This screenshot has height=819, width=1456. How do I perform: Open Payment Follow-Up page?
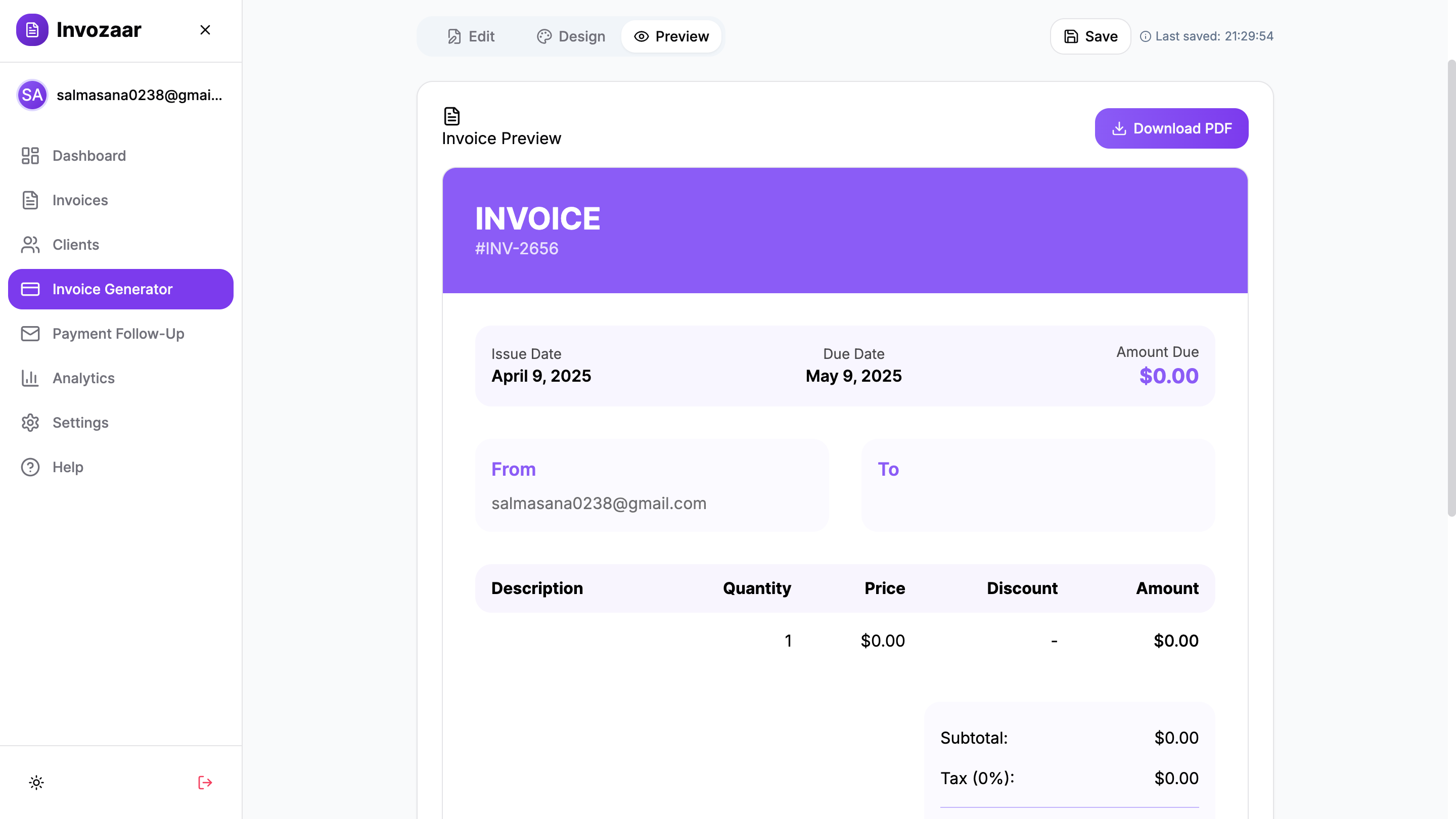click(118, 334)
